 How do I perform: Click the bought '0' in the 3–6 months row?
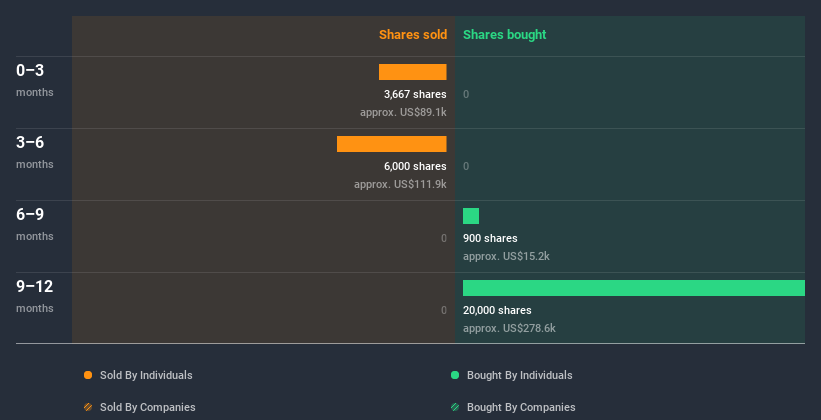pos(466,166)
